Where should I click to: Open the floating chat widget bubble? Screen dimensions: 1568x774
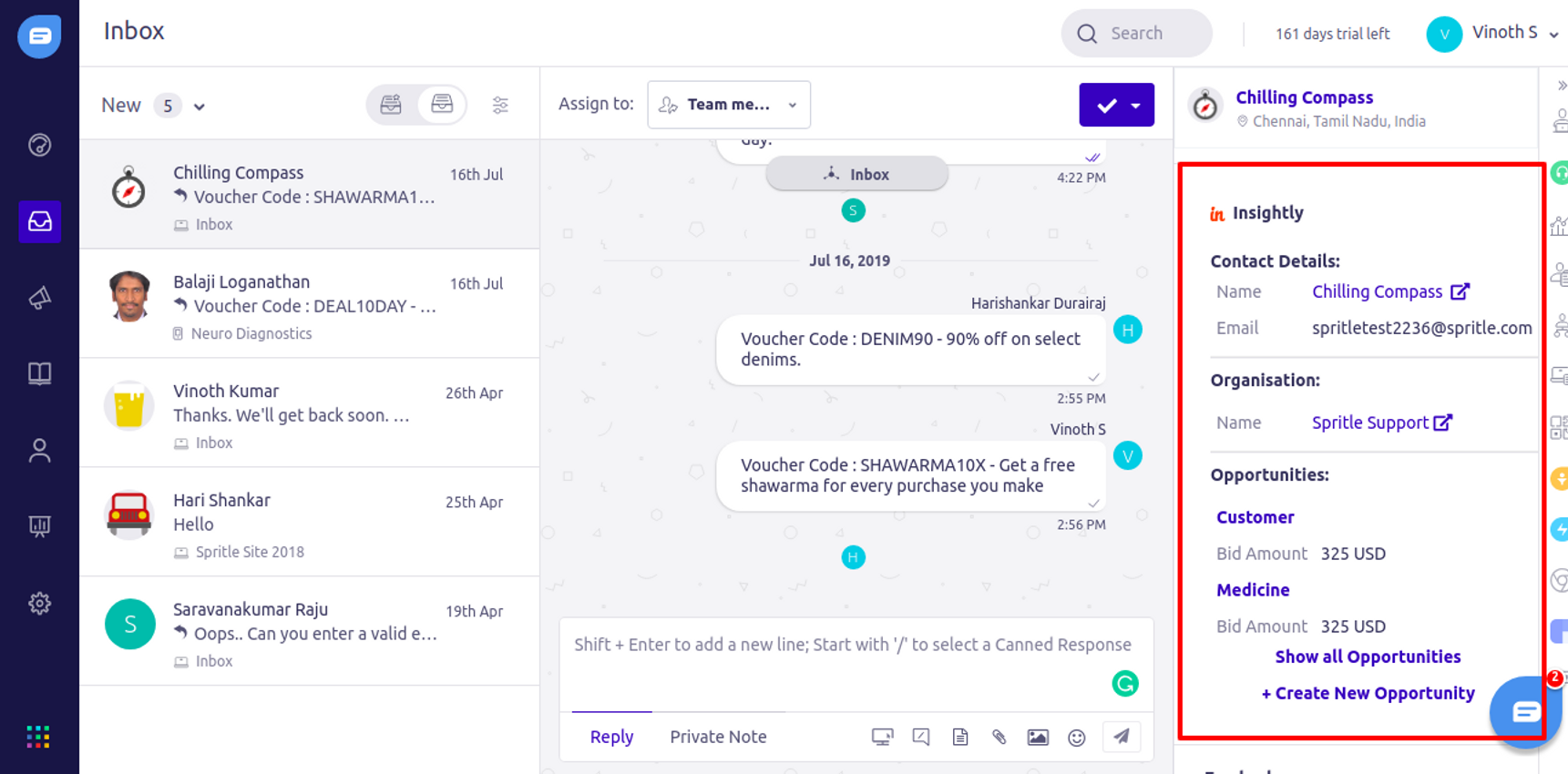[1525, 712]
